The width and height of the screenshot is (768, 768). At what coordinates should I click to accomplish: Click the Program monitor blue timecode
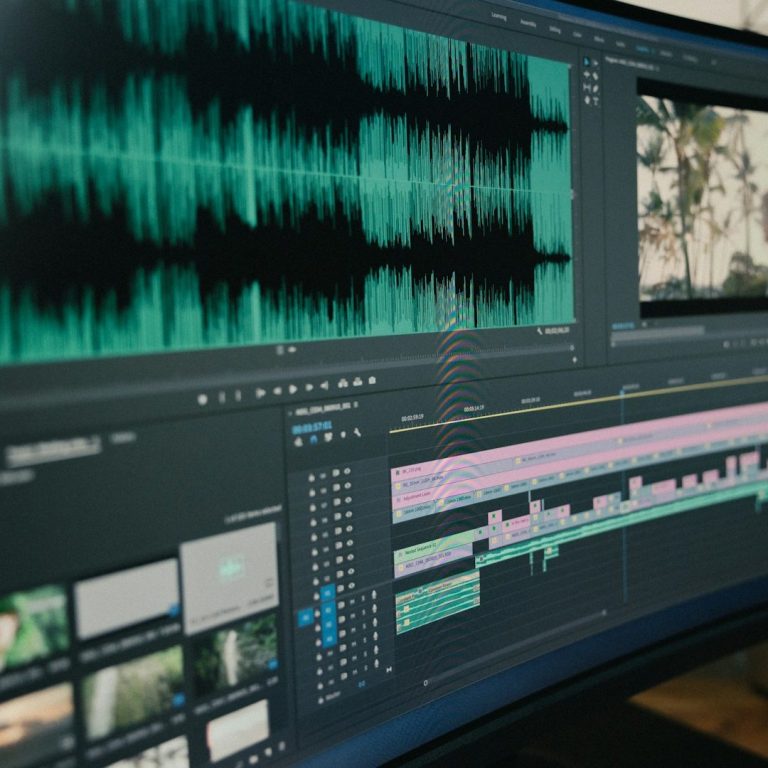pyautogui.click(x=623, y=326)
